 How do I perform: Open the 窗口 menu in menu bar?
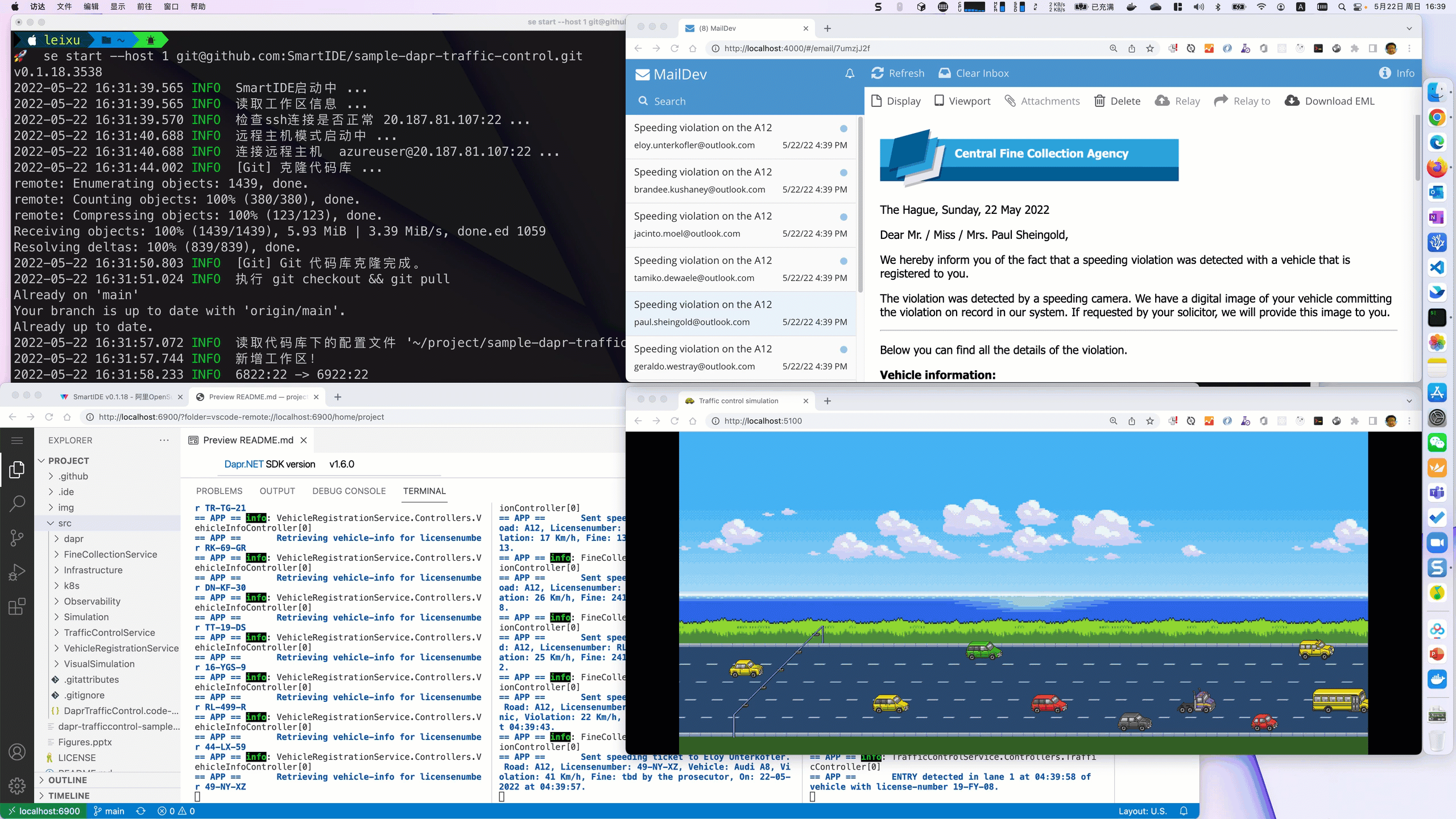coord(171,7)
